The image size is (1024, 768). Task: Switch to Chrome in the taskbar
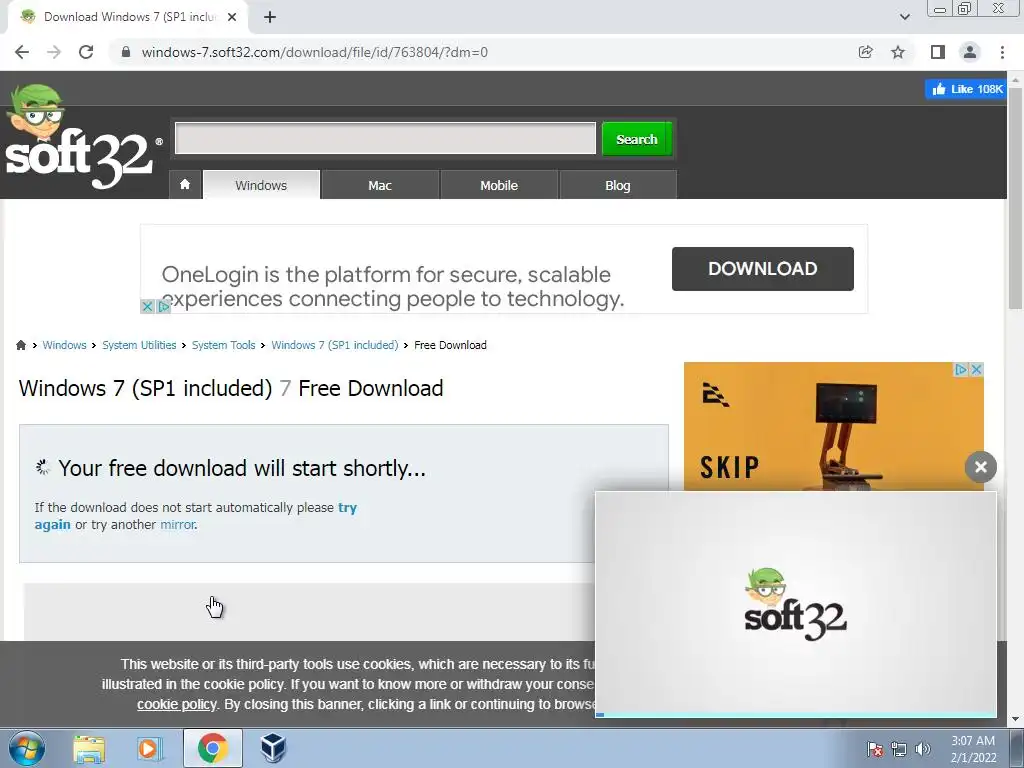[212, 748]
